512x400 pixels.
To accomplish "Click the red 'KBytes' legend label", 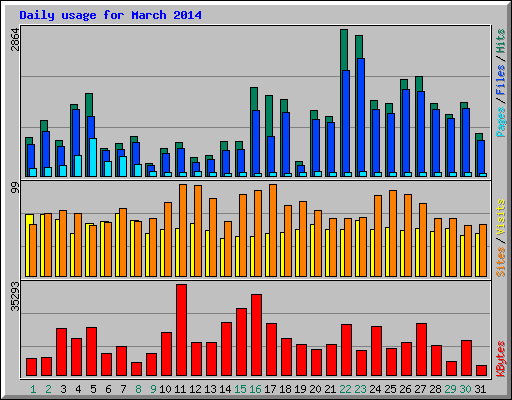I will point(501,359).
